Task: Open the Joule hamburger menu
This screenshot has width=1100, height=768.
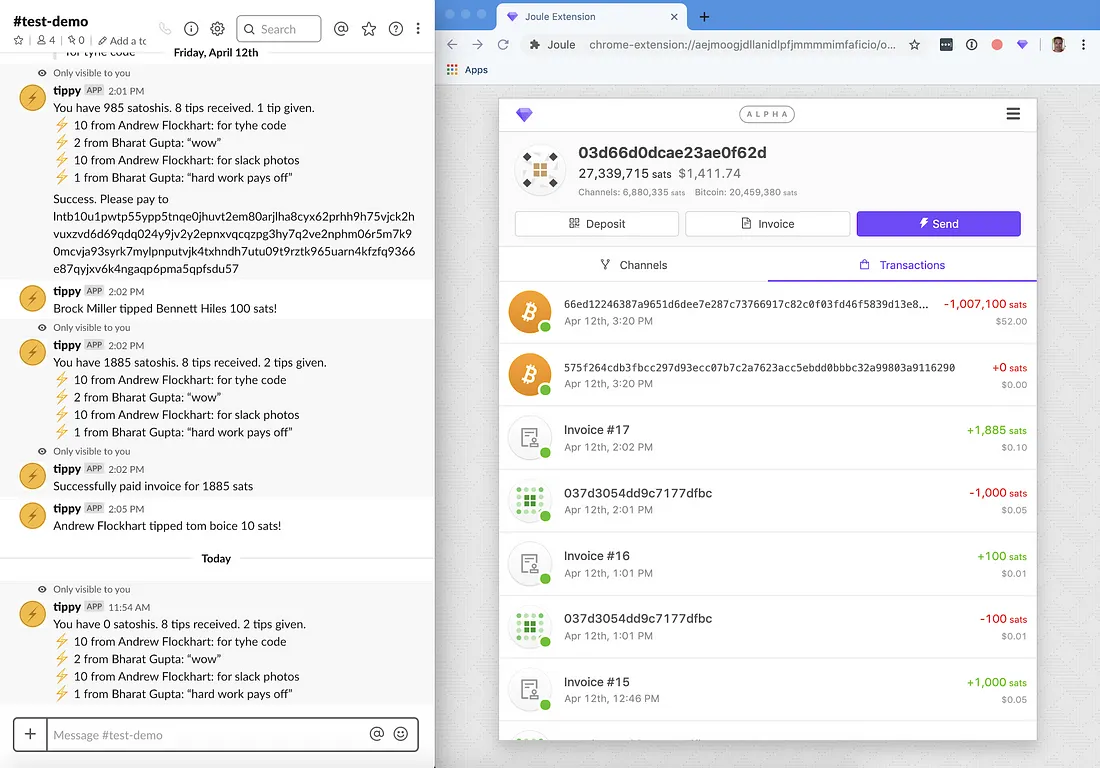Action: 1013,114
